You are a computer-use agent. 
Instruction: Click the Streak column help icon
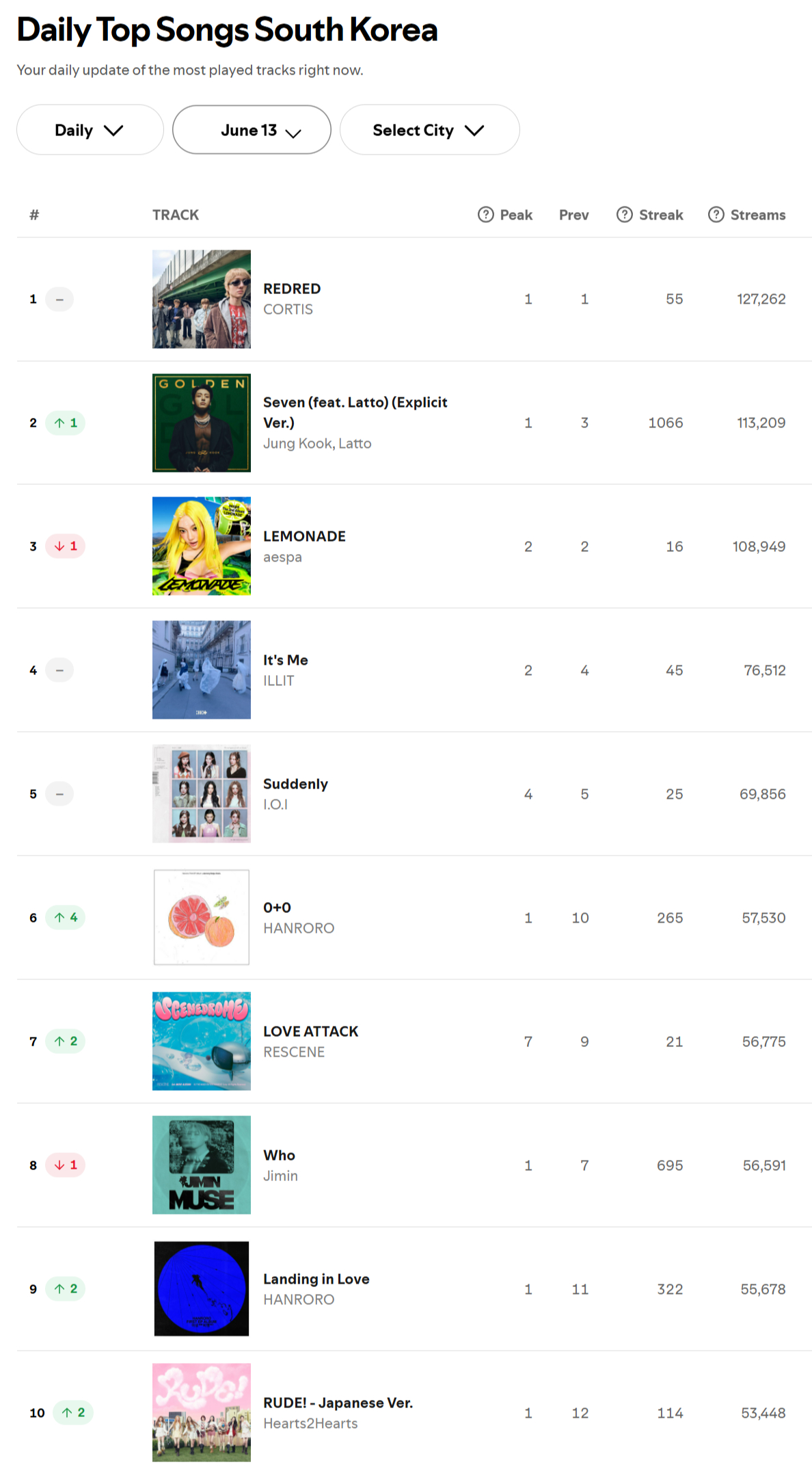pos(624,215)
